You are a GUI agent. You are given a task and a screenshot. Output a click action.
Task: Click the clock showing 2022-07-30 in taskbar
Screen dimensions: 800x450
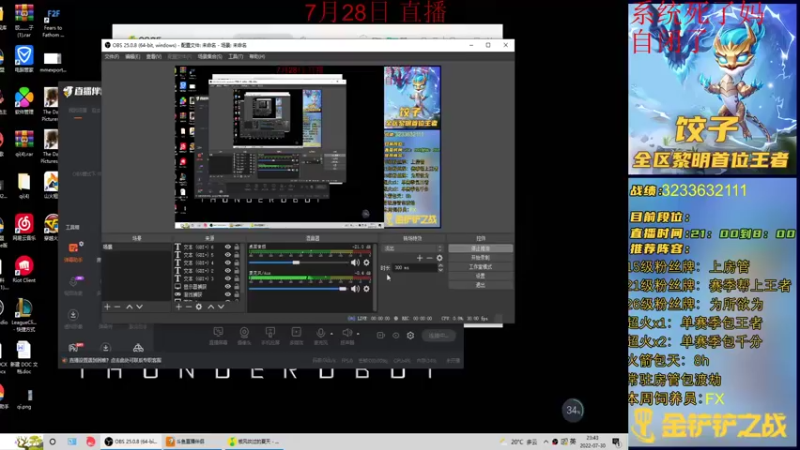(x=592, y=442)
